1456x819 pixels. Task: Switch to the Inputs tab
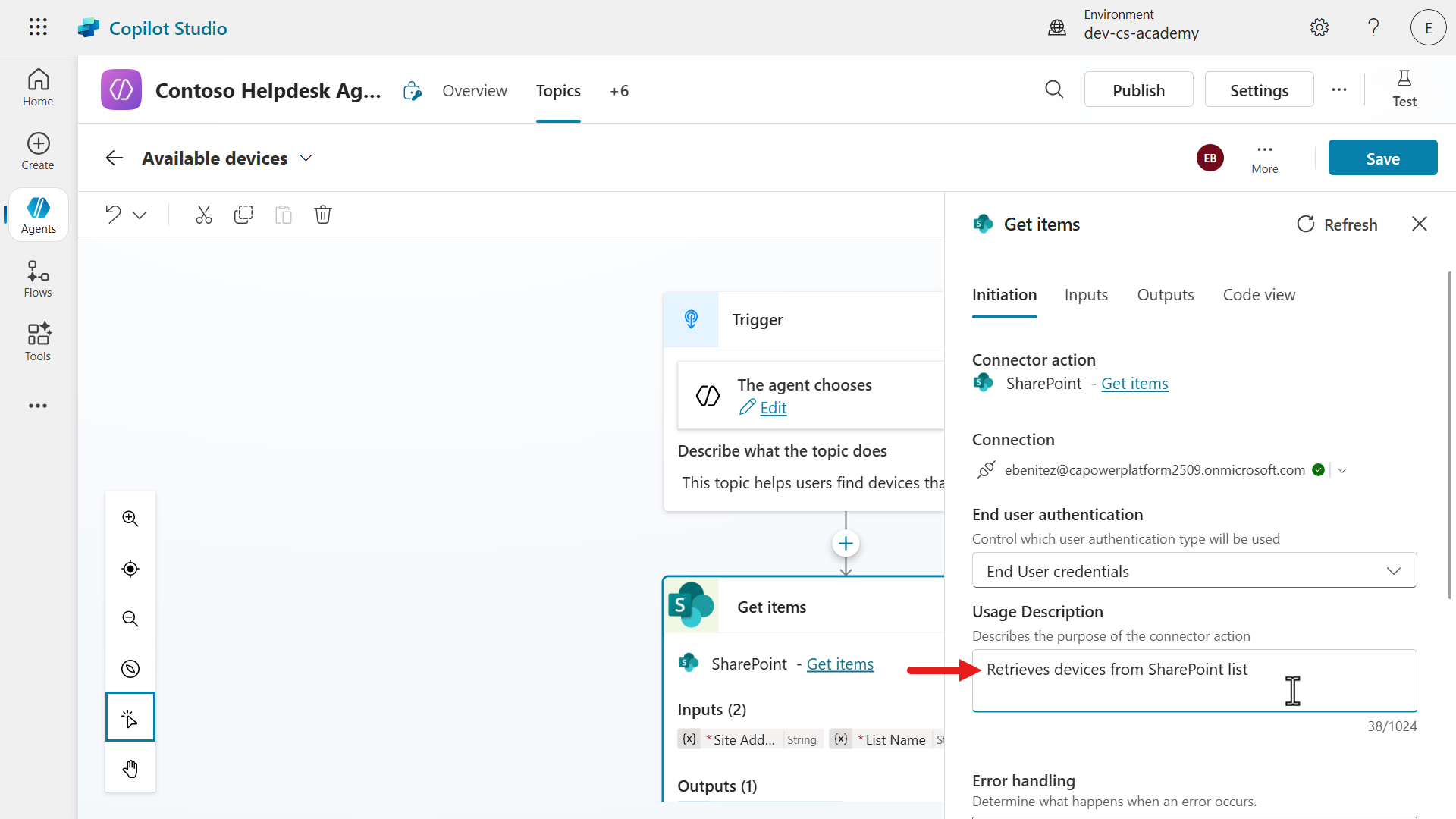[x=1086, y=295]
